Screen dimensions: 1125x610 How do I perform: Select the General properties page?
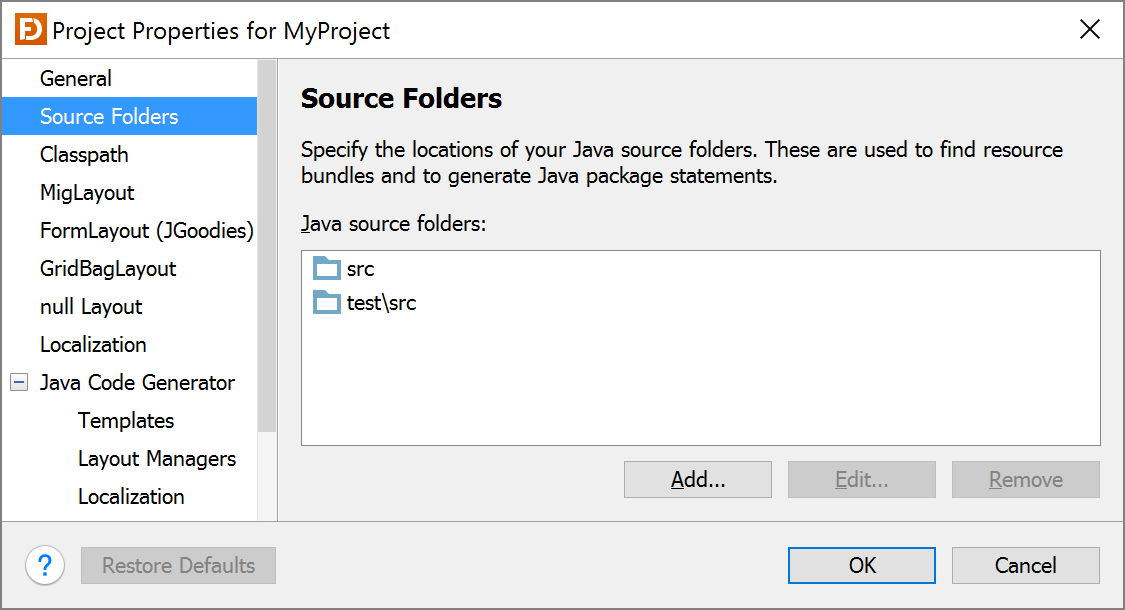75,78
